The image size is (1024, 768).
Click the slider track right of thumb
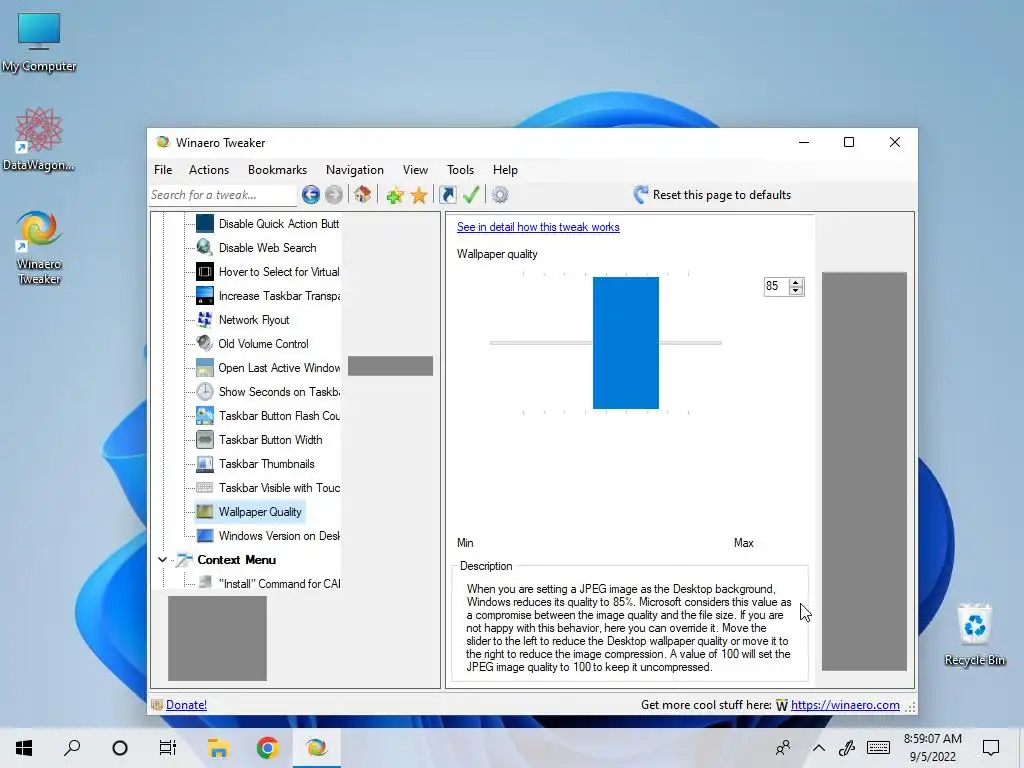[690, 343]
